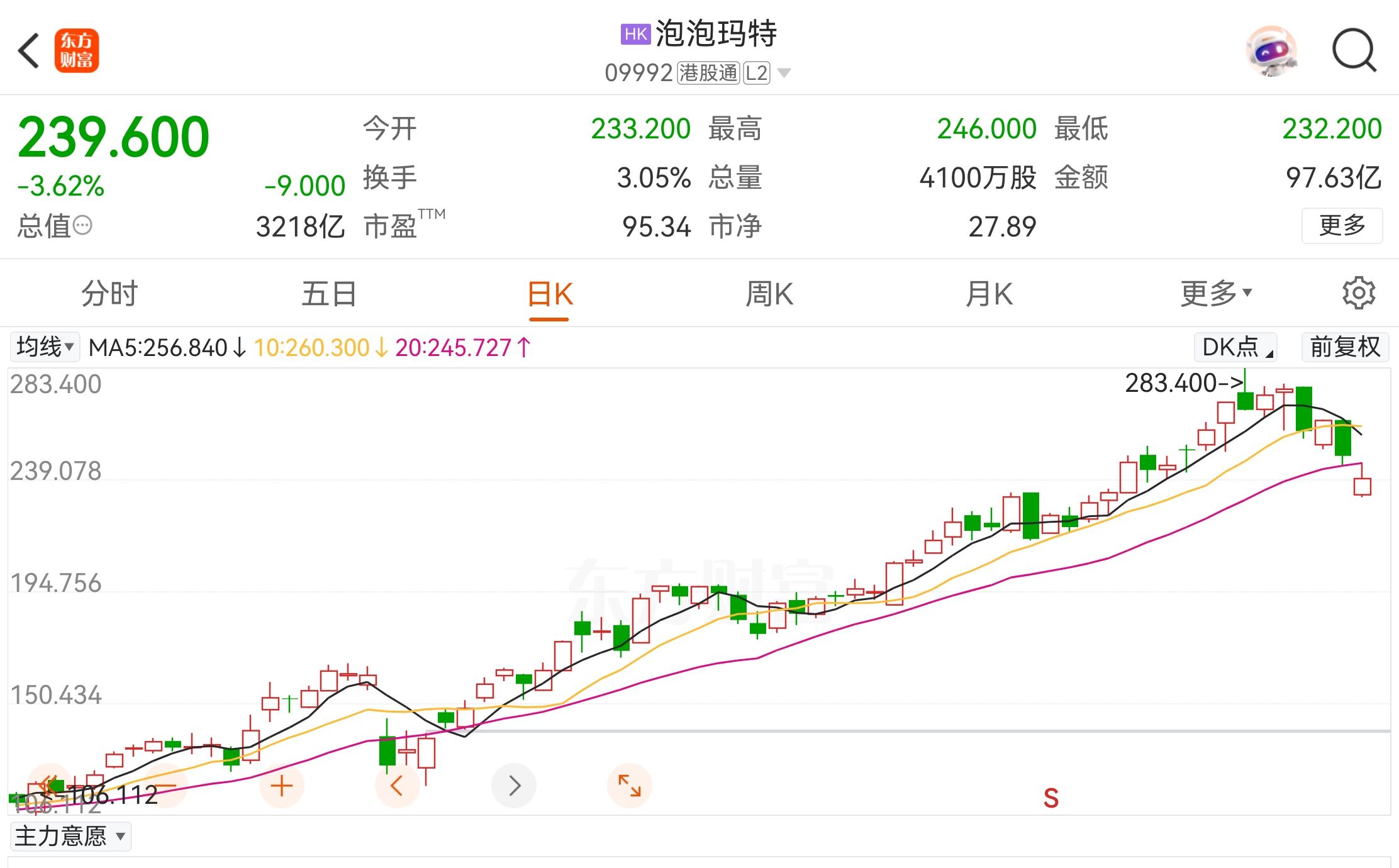
Task: Open the 均线 indicator dropdown
Action: tap(45, 347)
